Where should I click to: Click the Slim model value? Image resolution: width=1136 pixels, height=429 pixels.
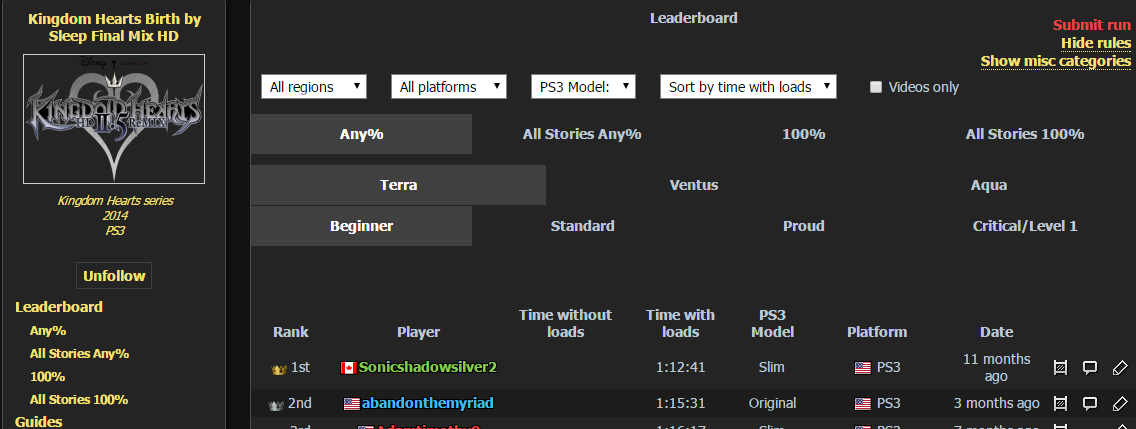pos(772,367)
